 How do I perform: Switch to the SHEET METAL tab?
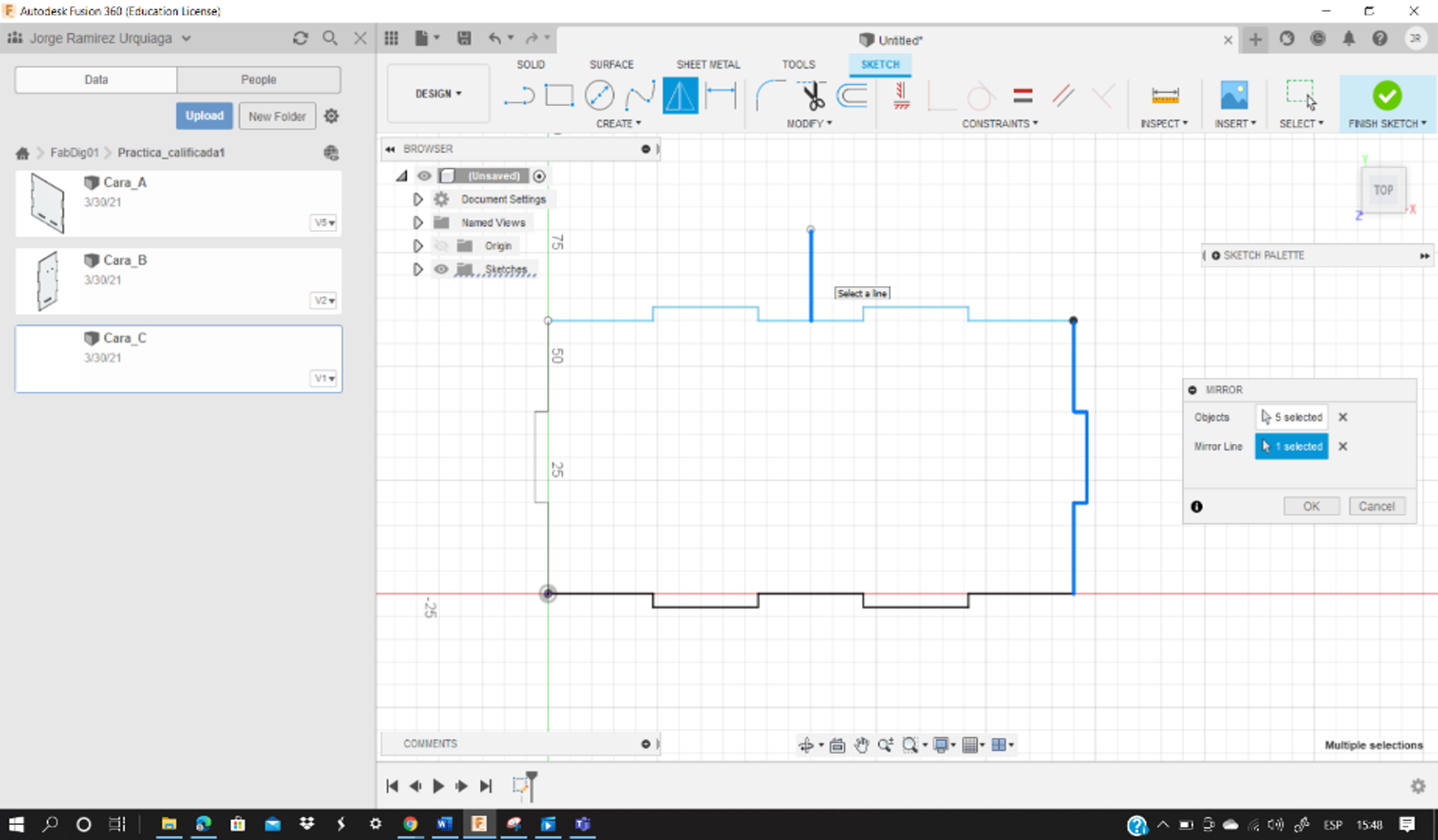(x=708, y=64)
